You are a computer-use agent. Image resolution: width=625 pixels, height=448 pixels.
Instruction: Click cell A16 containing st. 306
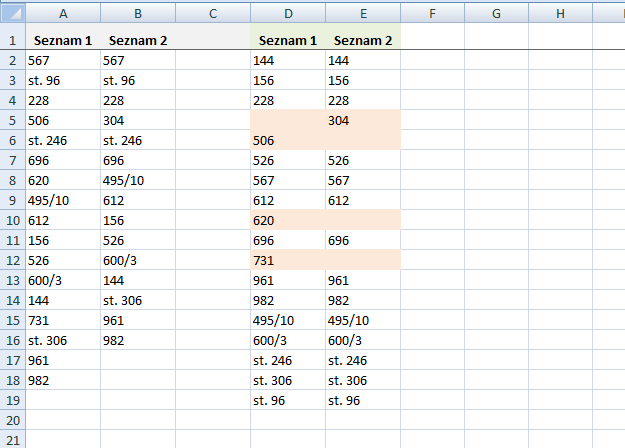coord(63,340)
